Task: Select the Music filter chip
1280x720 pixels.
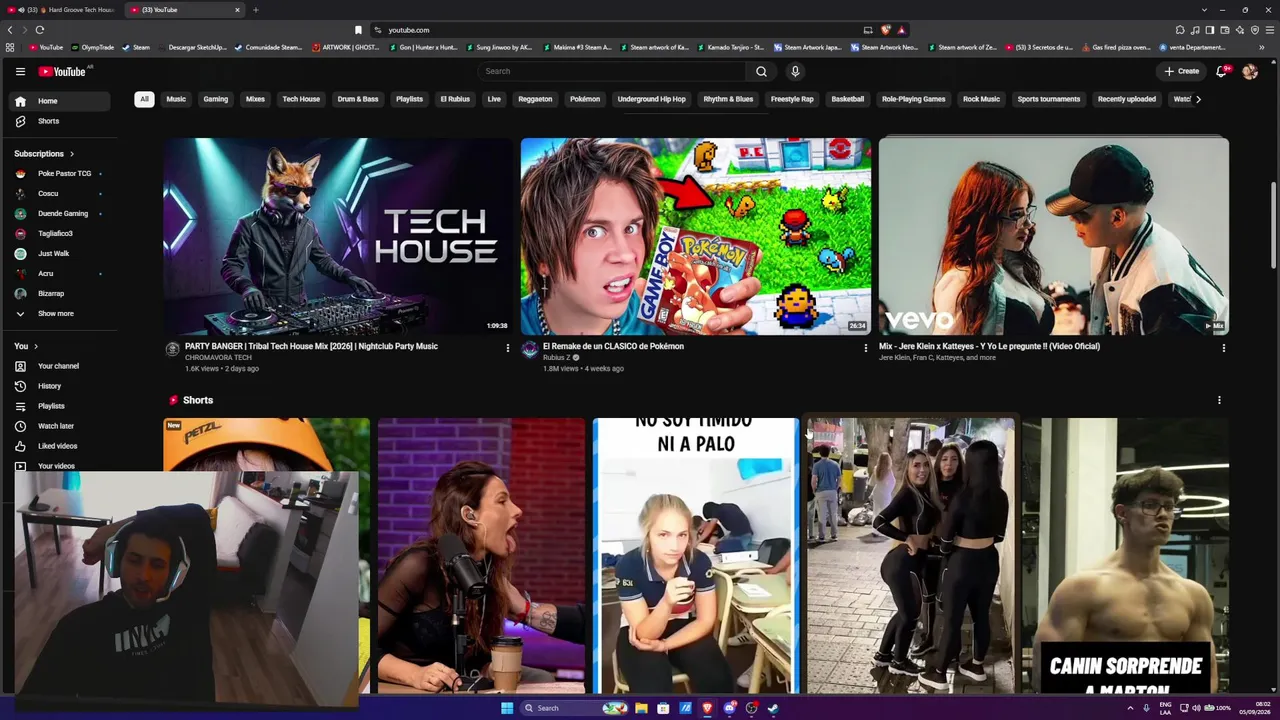Action: click(x=176, y=99)
